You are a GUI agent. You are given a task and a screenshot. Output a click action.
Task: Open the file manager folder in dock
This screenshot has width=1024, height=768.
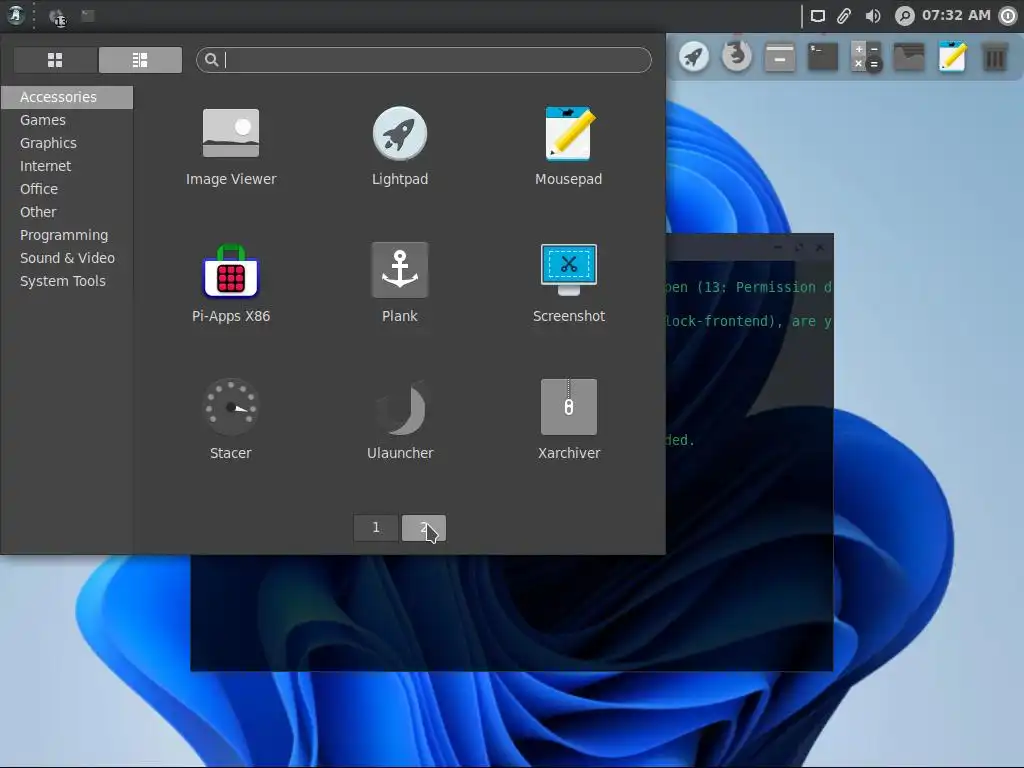(909, 57)
